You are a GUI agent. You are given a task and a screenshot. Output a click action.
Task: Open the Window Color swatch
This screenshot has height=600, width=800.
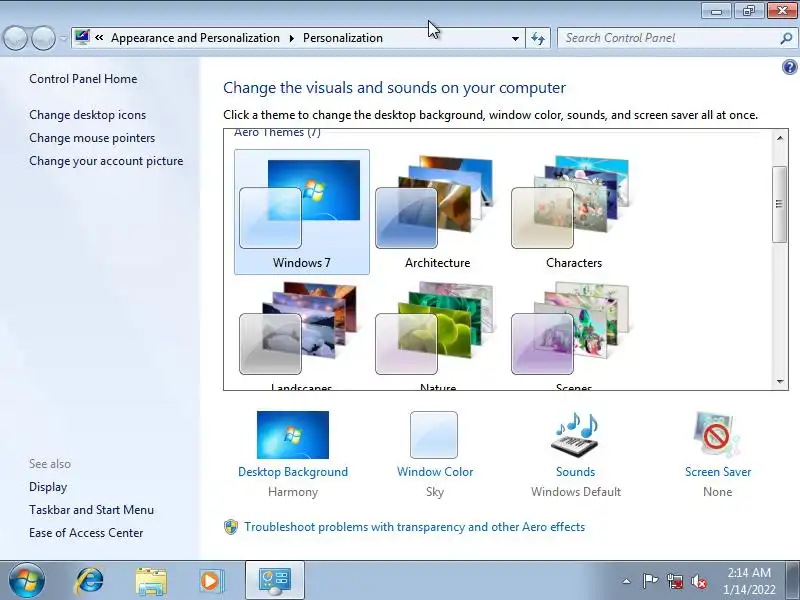434,435
